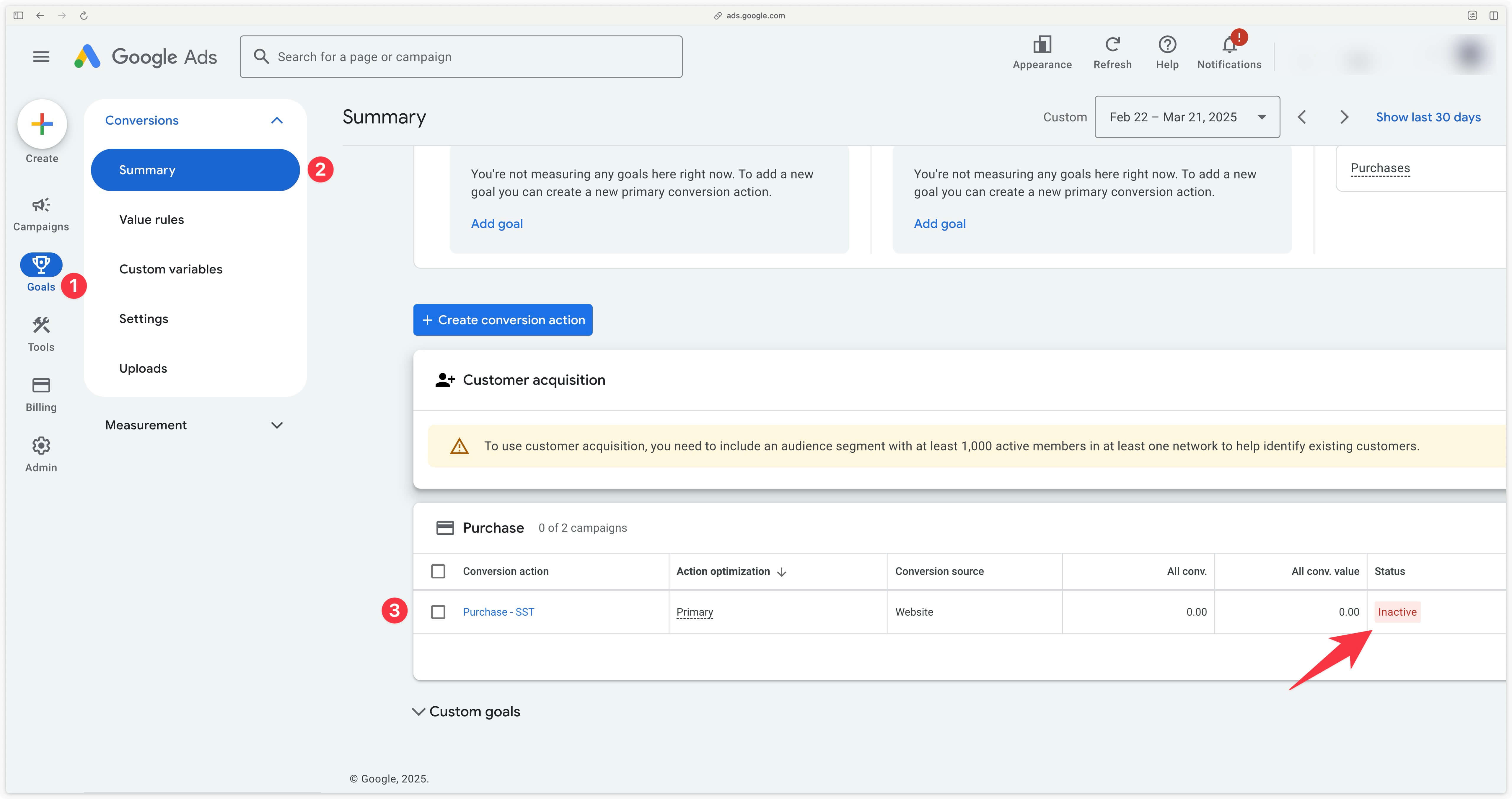Click the Primary optimization label

coord(694,612)
